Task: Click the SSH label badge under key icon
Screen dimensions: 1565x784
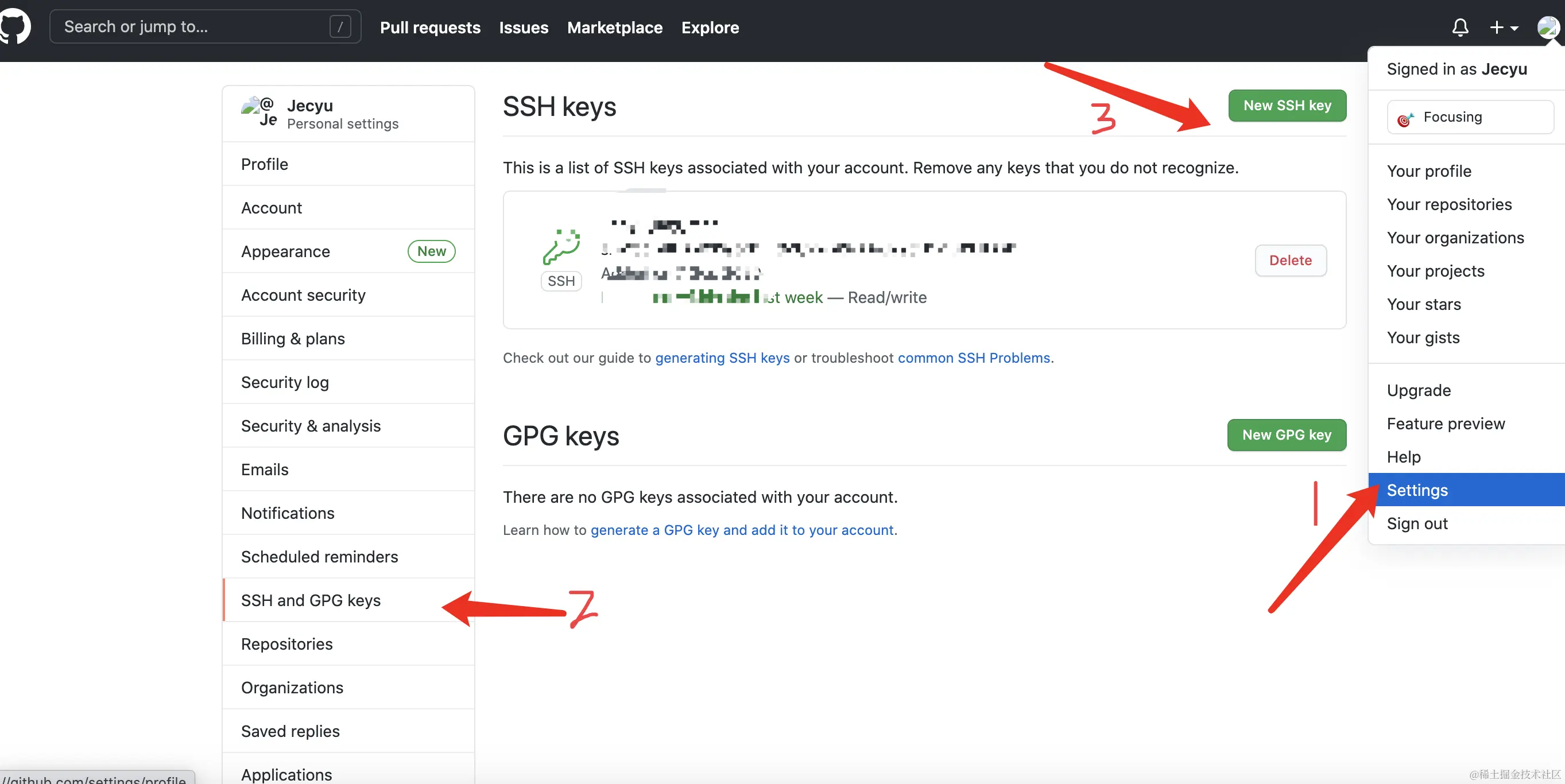Action: pos(561,281)
